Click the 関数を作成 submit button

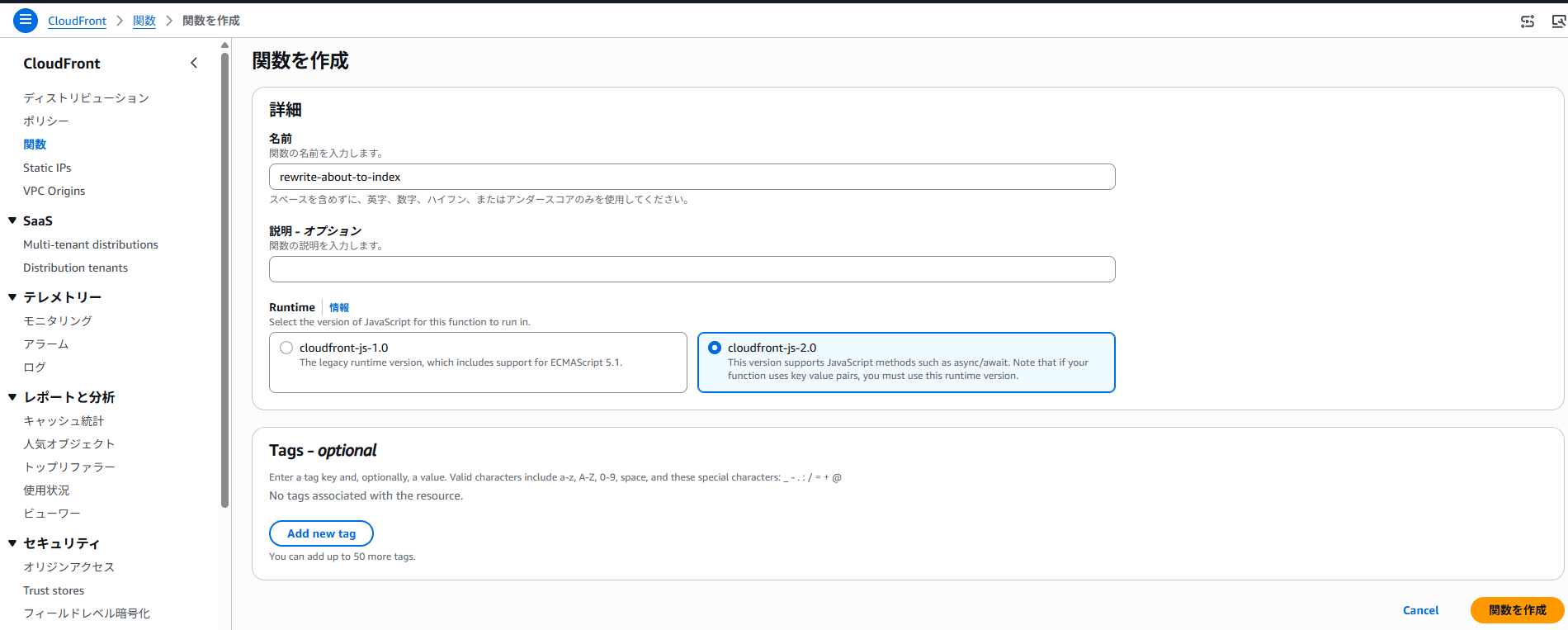(1517, 610)
